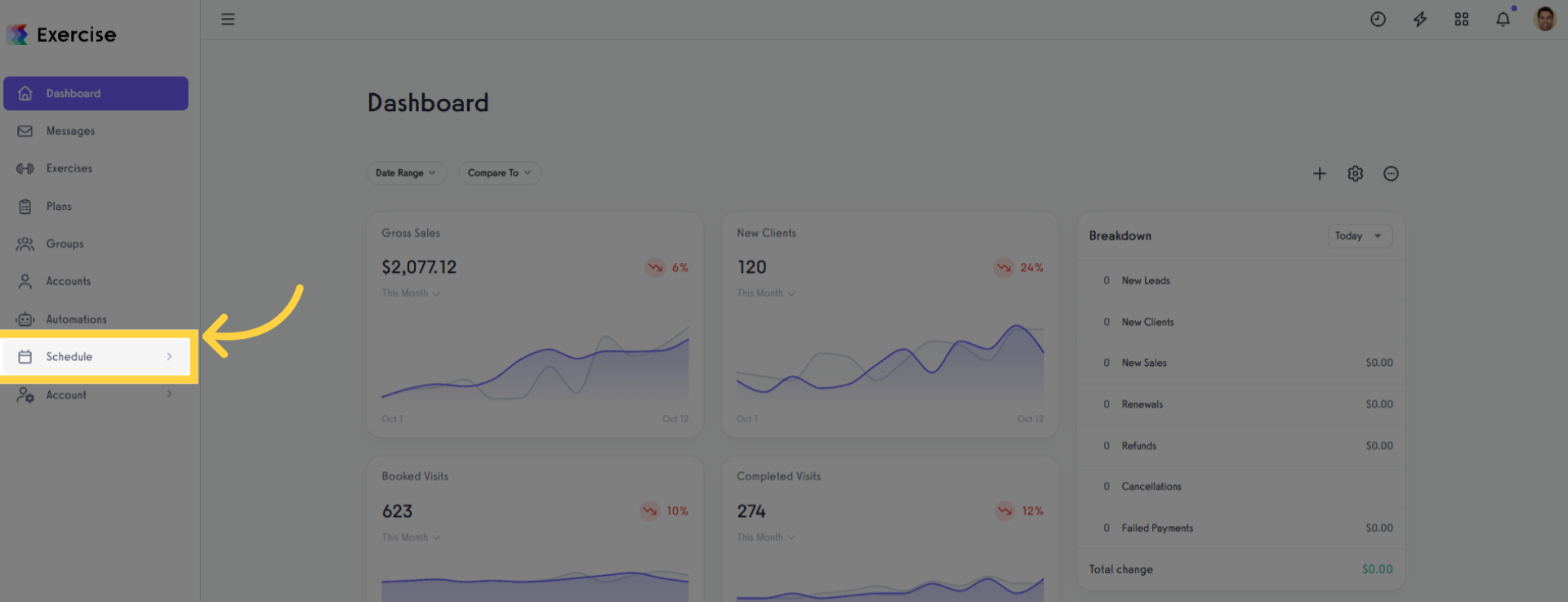Click the Account settings person icon
This screenshot has height=602, width=1568.
tap(25, 395)
